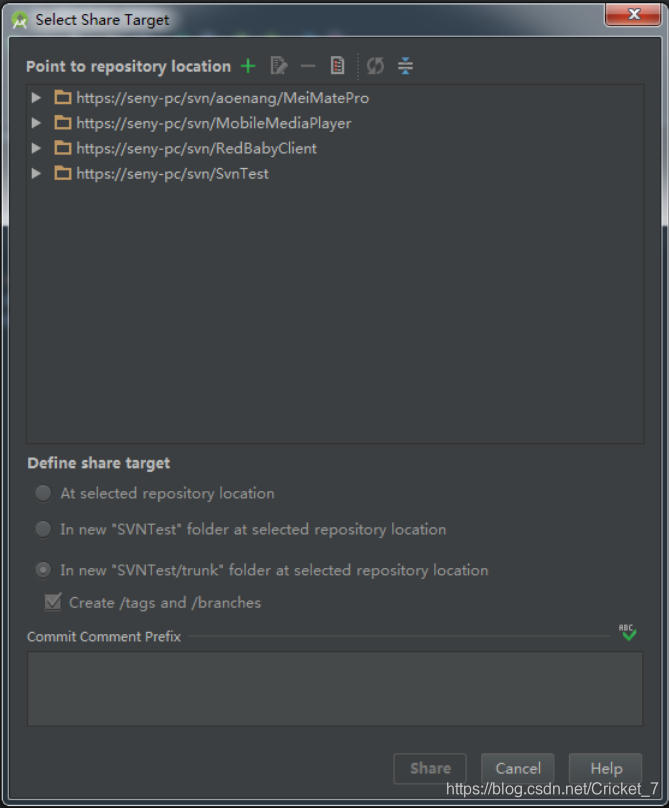669x808 pixels.
Task: Remove the selected repository location
Action: [x=307, y=66]
